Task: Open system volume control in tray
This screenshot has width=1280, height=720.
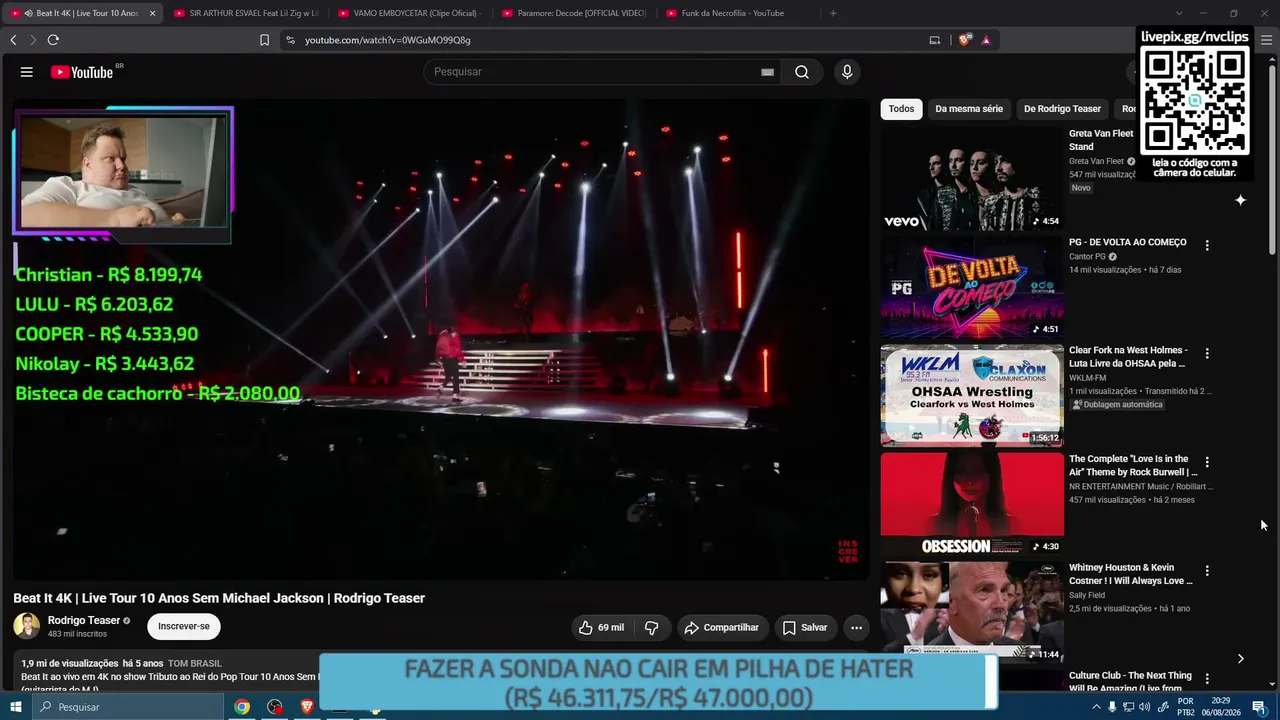Action: tap(1144, 707)
